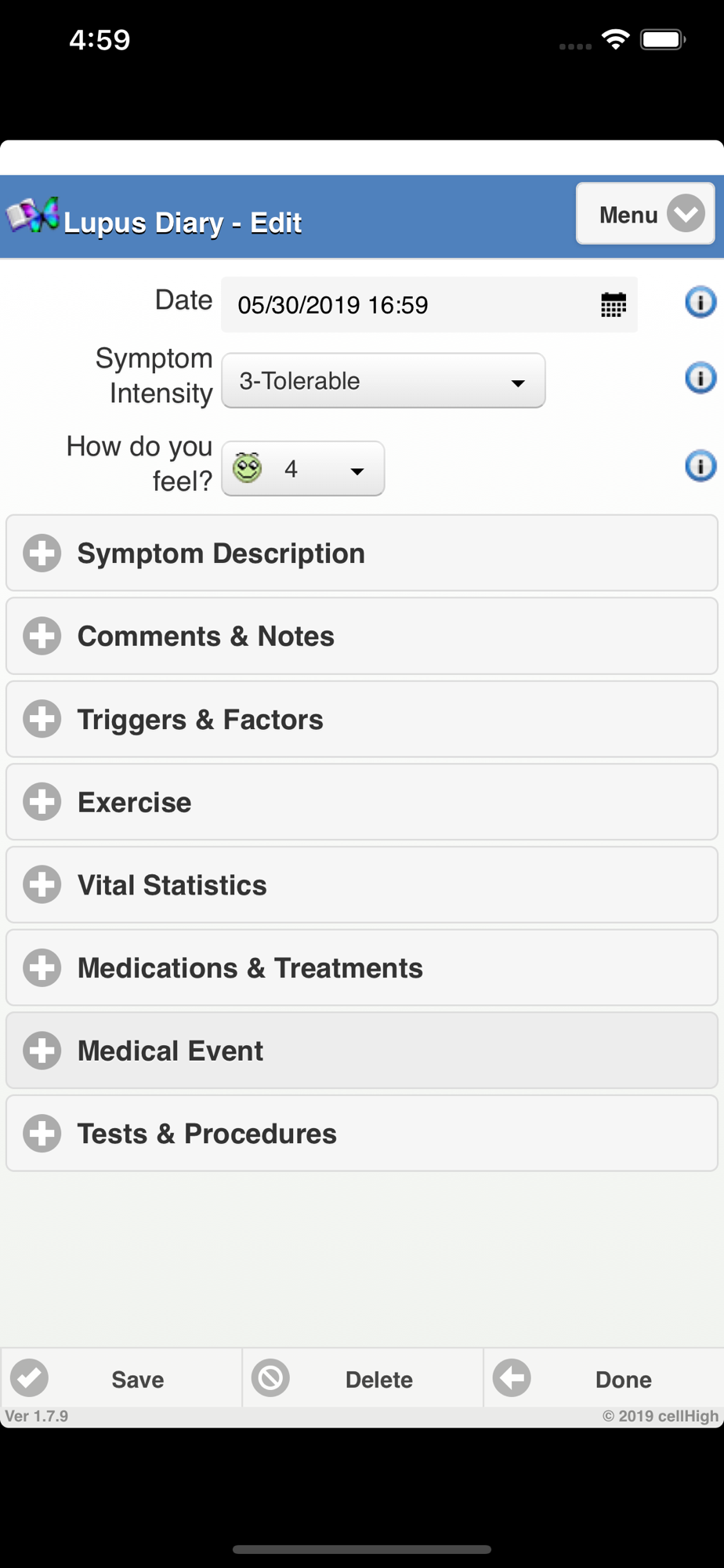Open the Symptom Intensity 3-Tolerable dropdown
The height and width of the screenshot is (1568, 724).
(383, 380)
